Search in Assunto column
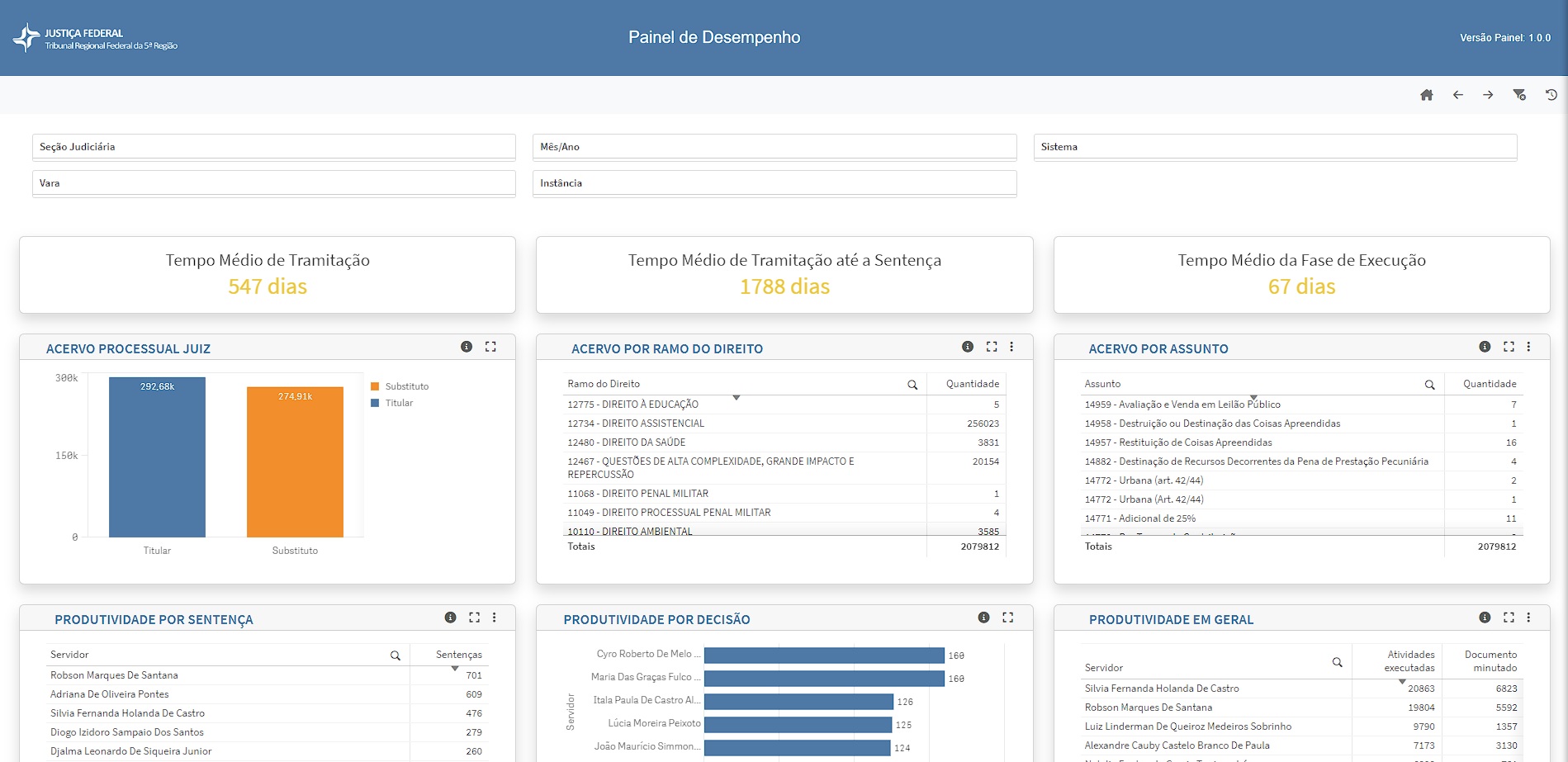The width and height of the screenshot is (1568, 762). [x=1429, y=385]
